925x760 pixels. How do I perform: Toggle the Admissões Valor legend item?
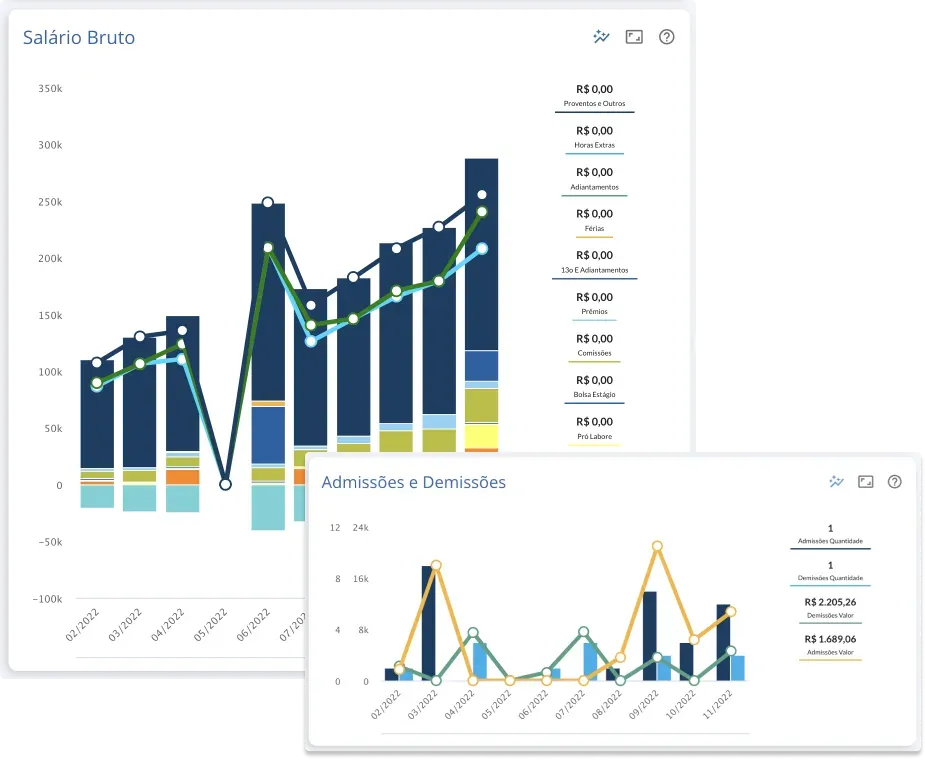point(831,646)
